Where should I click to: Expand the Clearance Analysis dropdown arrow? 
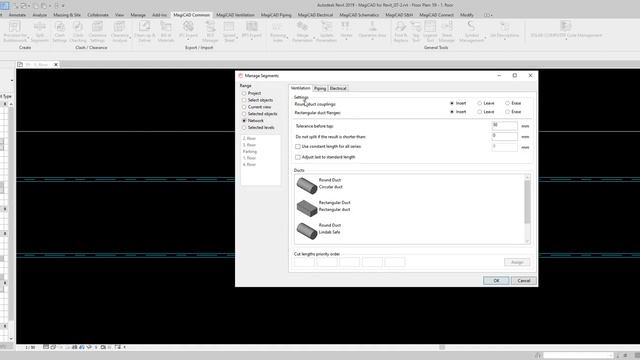pyautogui.click(x=130, y=38)
